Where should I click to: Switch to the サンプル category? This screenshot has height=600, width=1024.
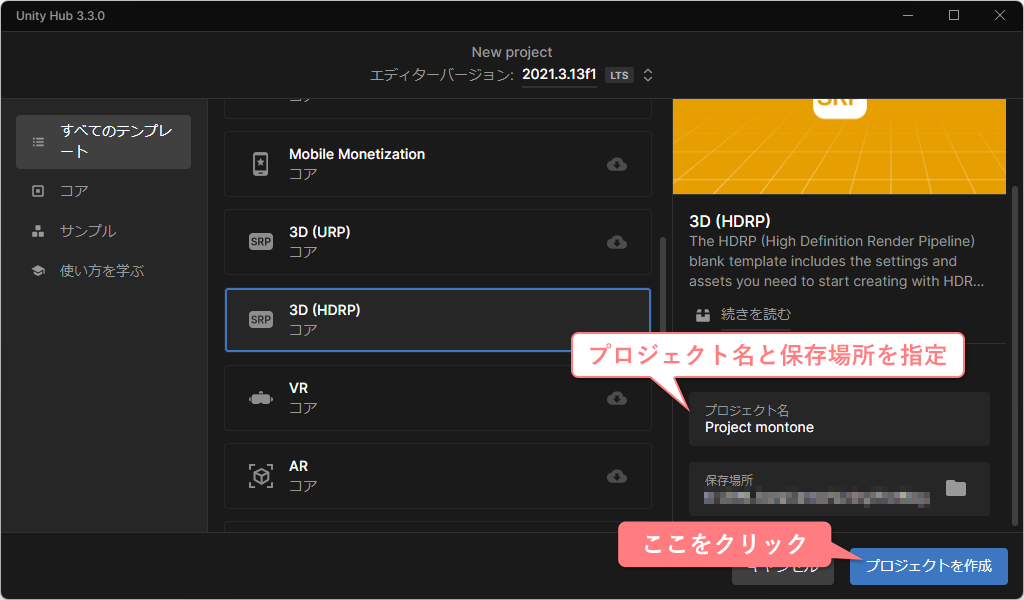pyautogui.click(x=103, y=230)
